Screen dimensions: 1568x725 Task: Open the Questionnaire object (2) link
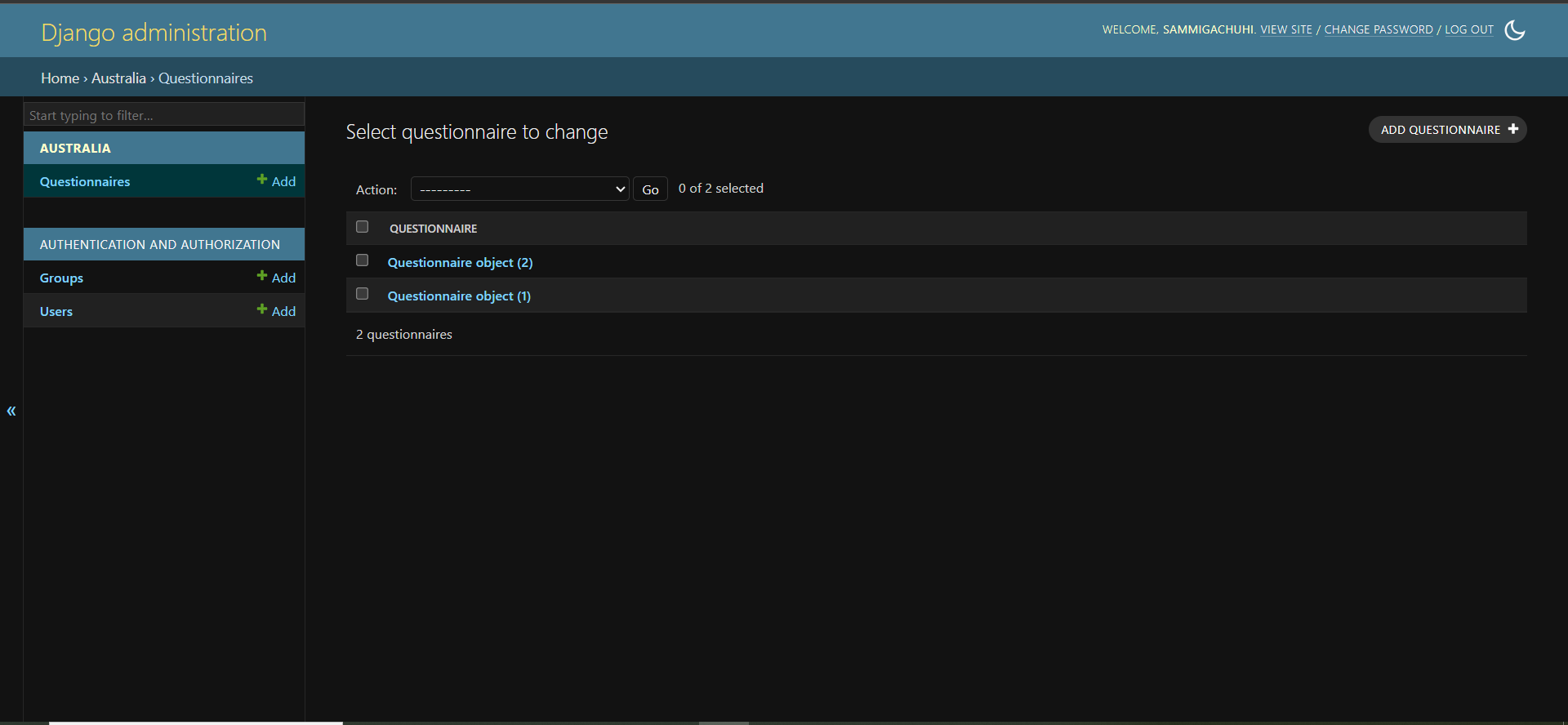tap(460, 262)
